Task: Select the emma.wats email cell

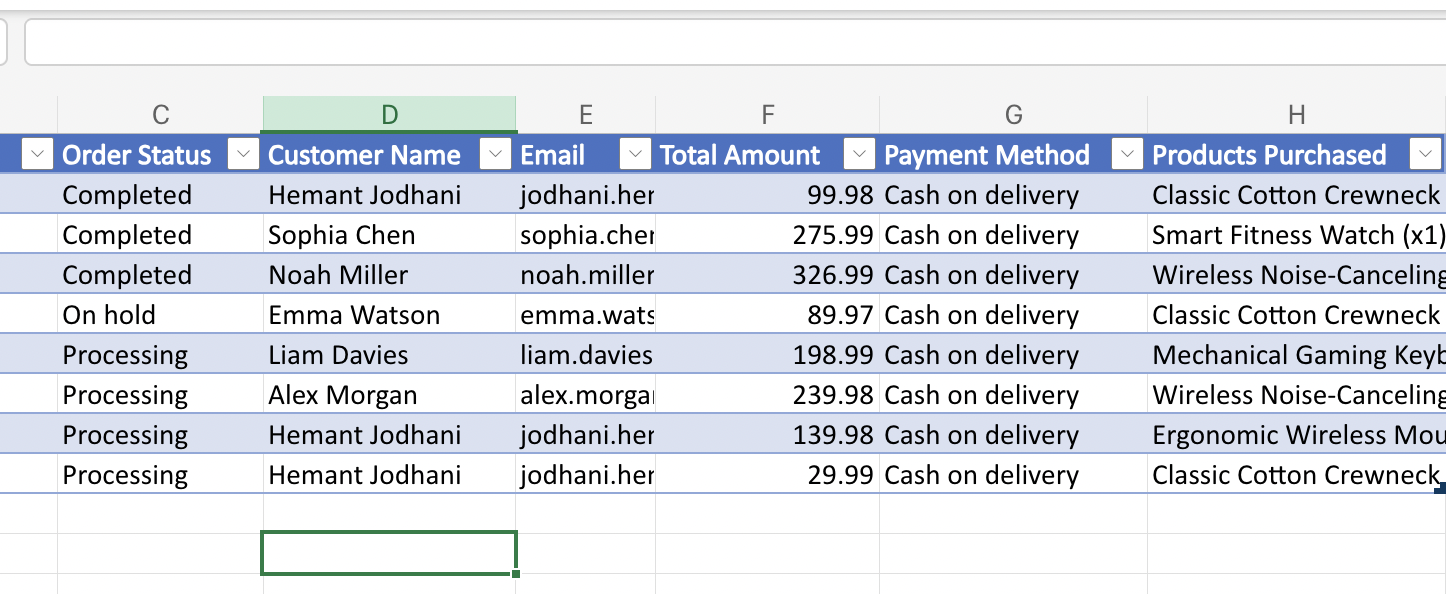Action: (x=585, y=315)
